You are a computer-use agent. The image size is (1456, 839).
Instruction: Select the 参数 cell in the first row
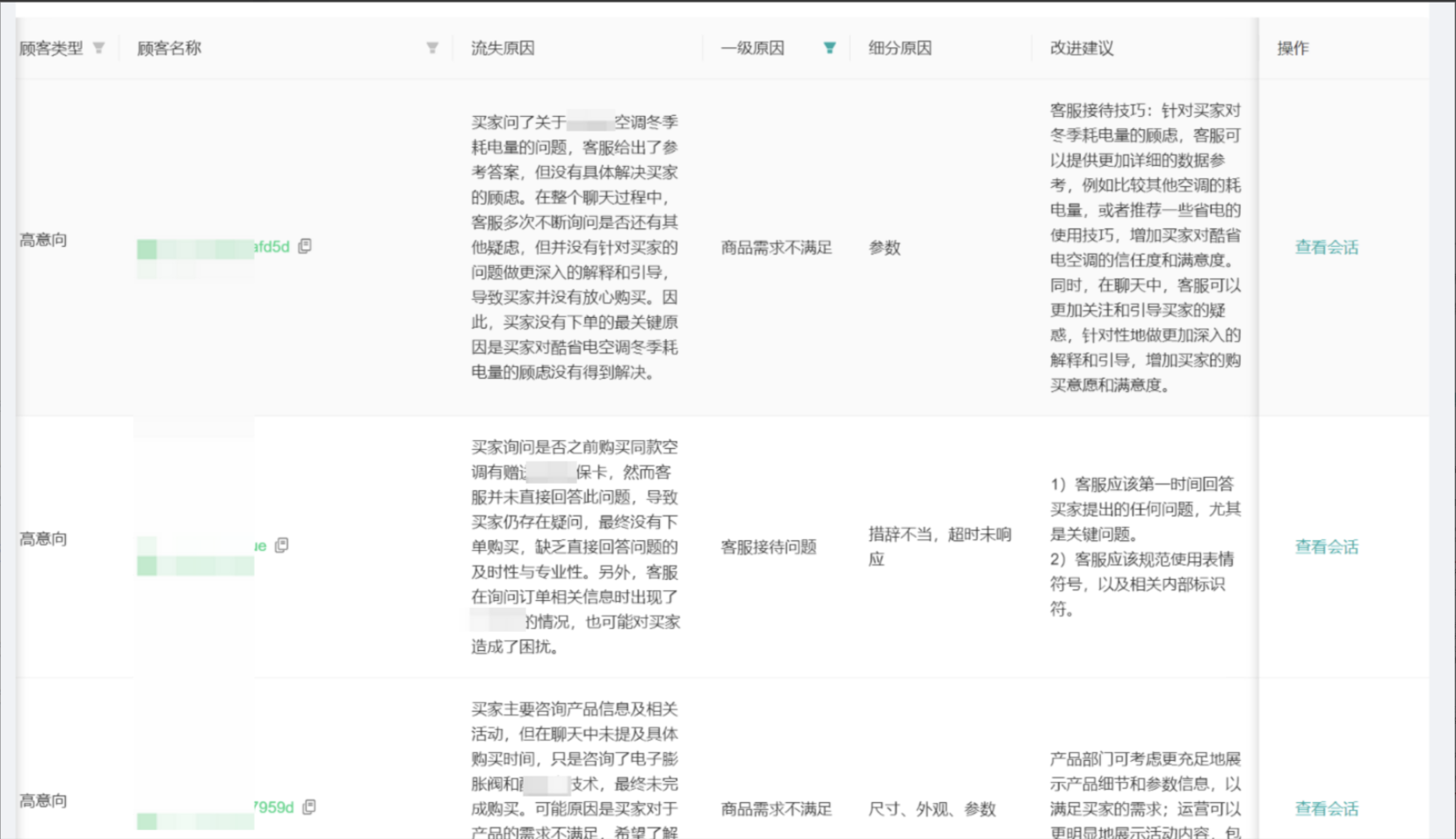[x=884, y=248]
